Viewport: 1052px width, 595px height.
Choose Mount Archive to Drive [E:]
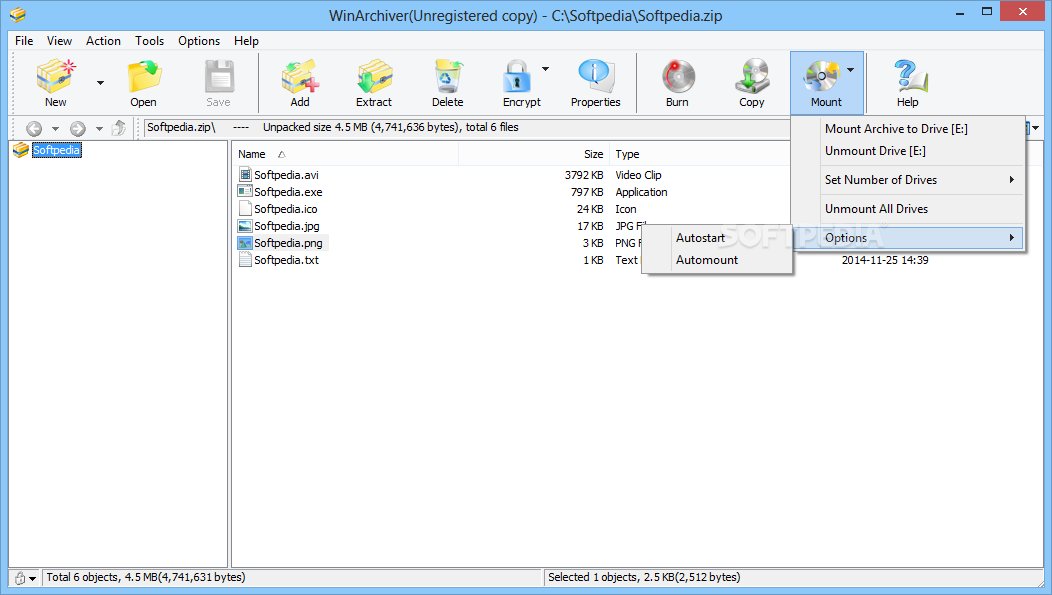click(908, 129)
